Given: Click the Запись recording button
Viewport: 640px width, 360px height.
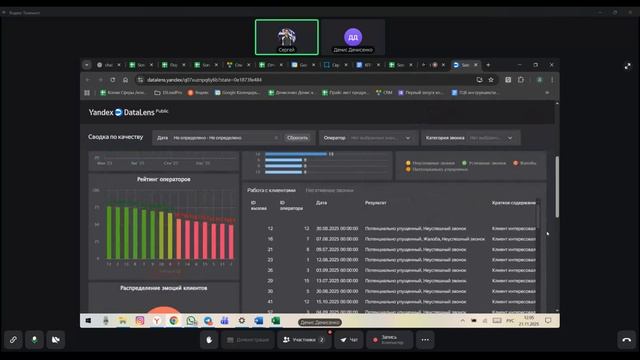Looking at the screenshot, I should point(389,340).
